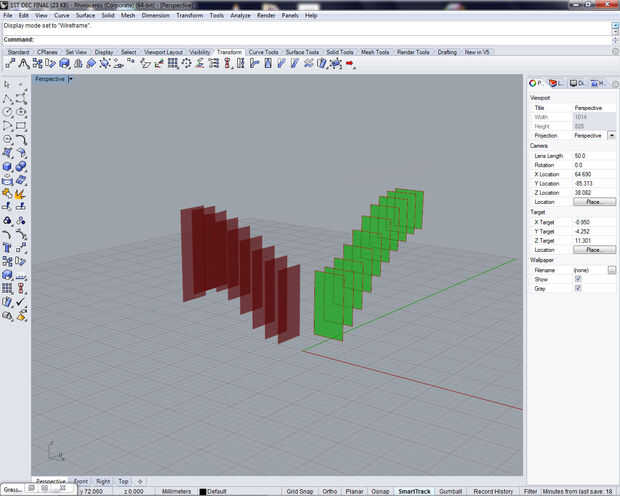Click the Grasshopper button at bottom left
This screenshot has height=496, width=620.
13,489
